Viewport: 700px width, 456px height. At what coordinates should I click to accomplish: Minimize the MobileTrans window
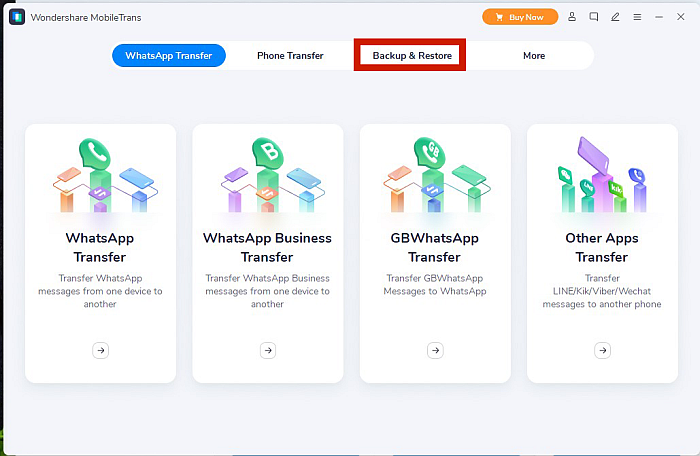point(659,17)
